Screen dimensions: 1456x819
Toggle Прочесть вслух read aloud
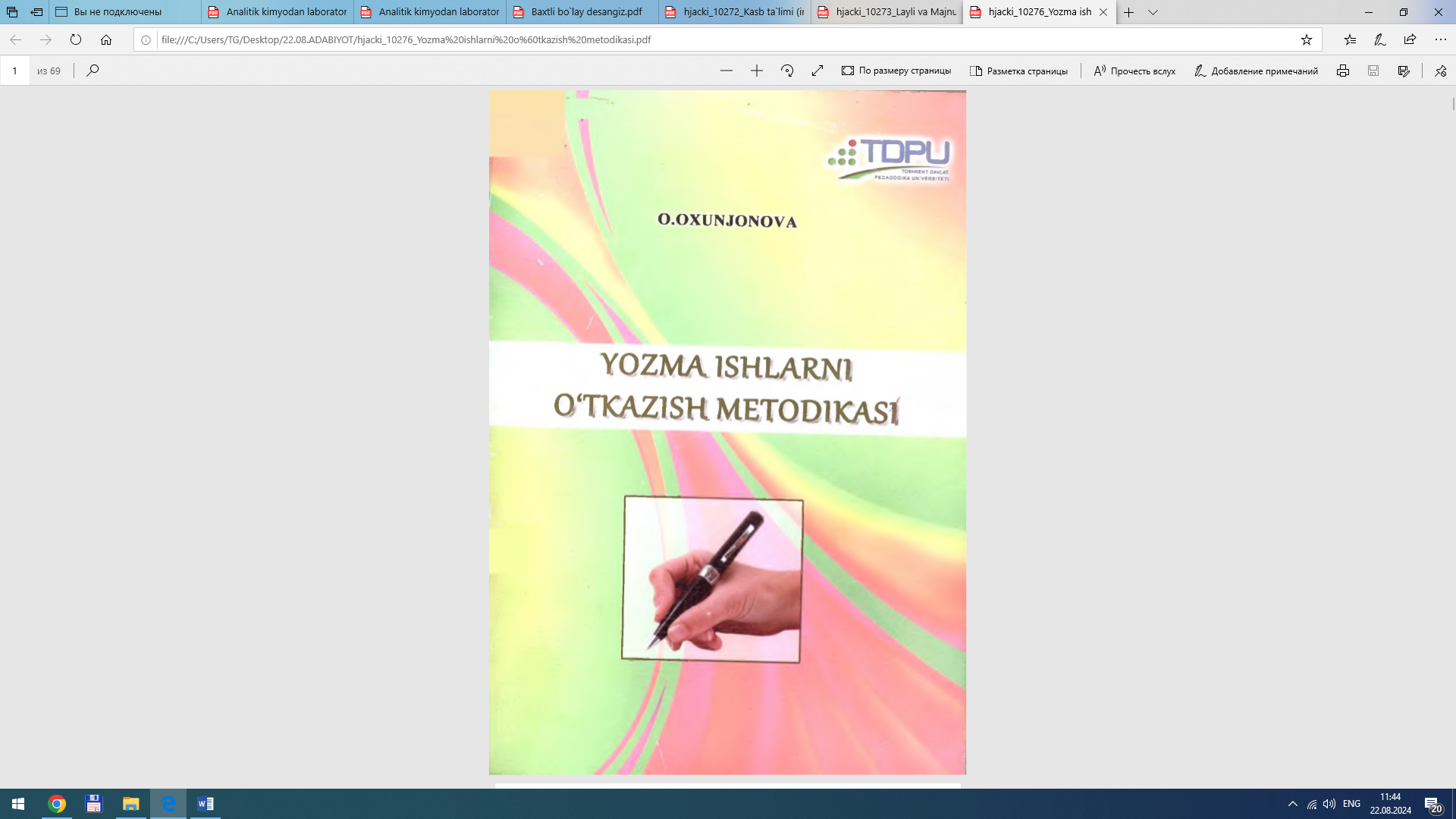click(1134, 71)
